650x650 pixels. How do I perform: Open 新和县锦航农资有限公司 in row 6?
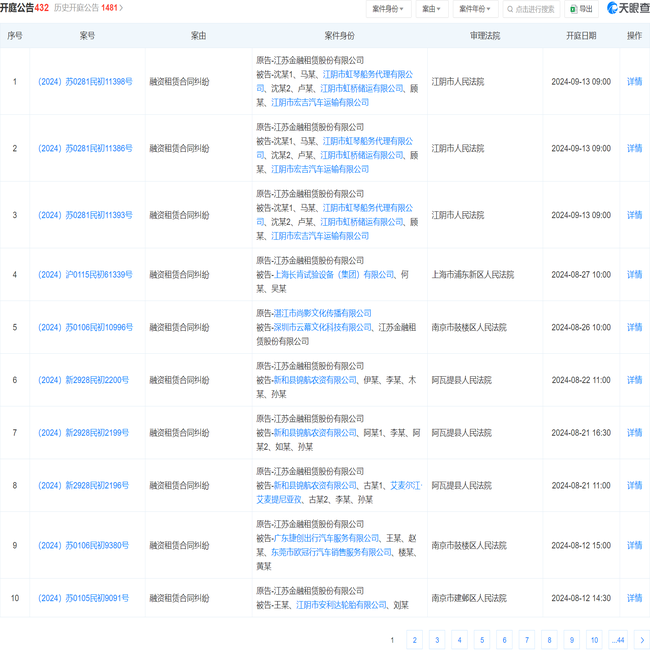tap(315, 380)
